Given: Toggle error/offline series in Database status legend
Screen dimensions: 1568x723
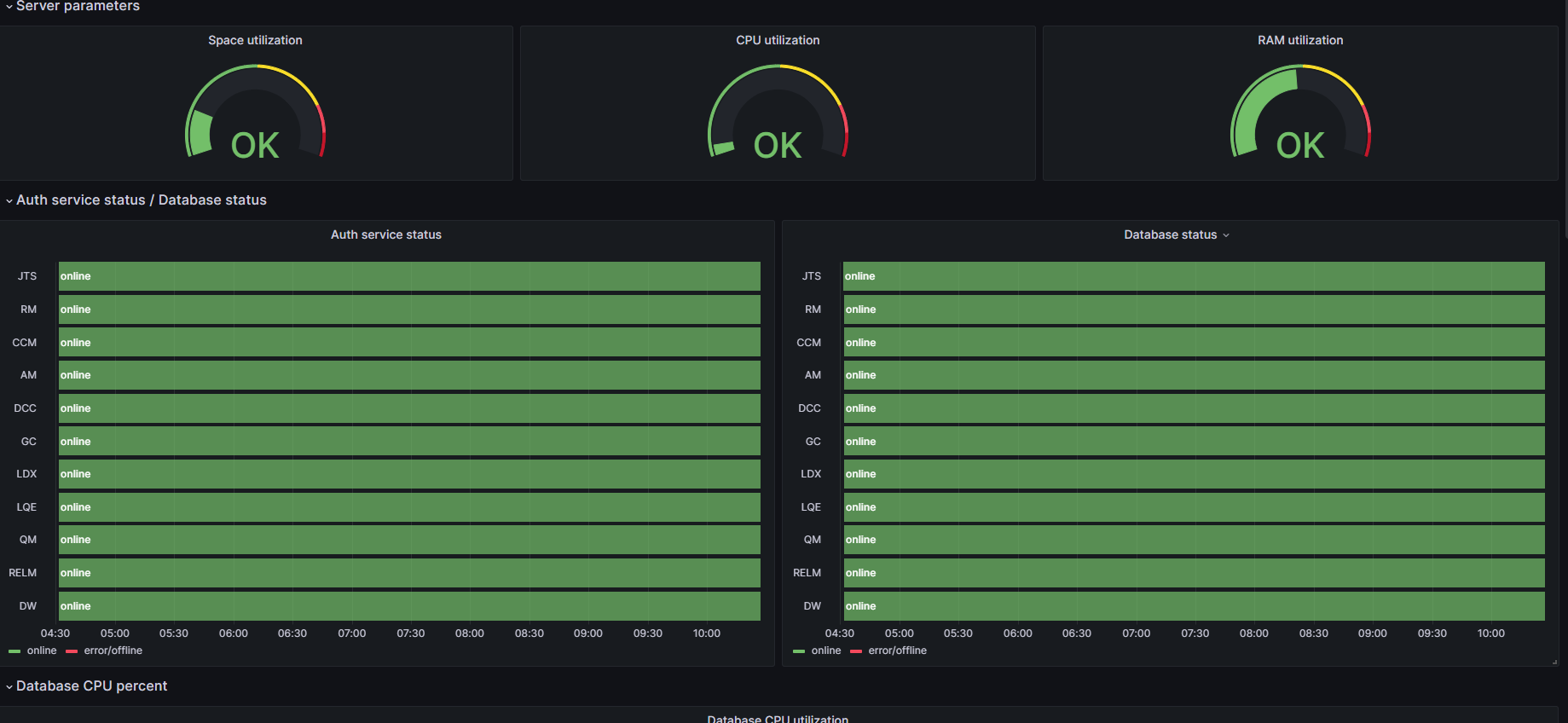Looking at the screenshot, I should coord(897,651).
